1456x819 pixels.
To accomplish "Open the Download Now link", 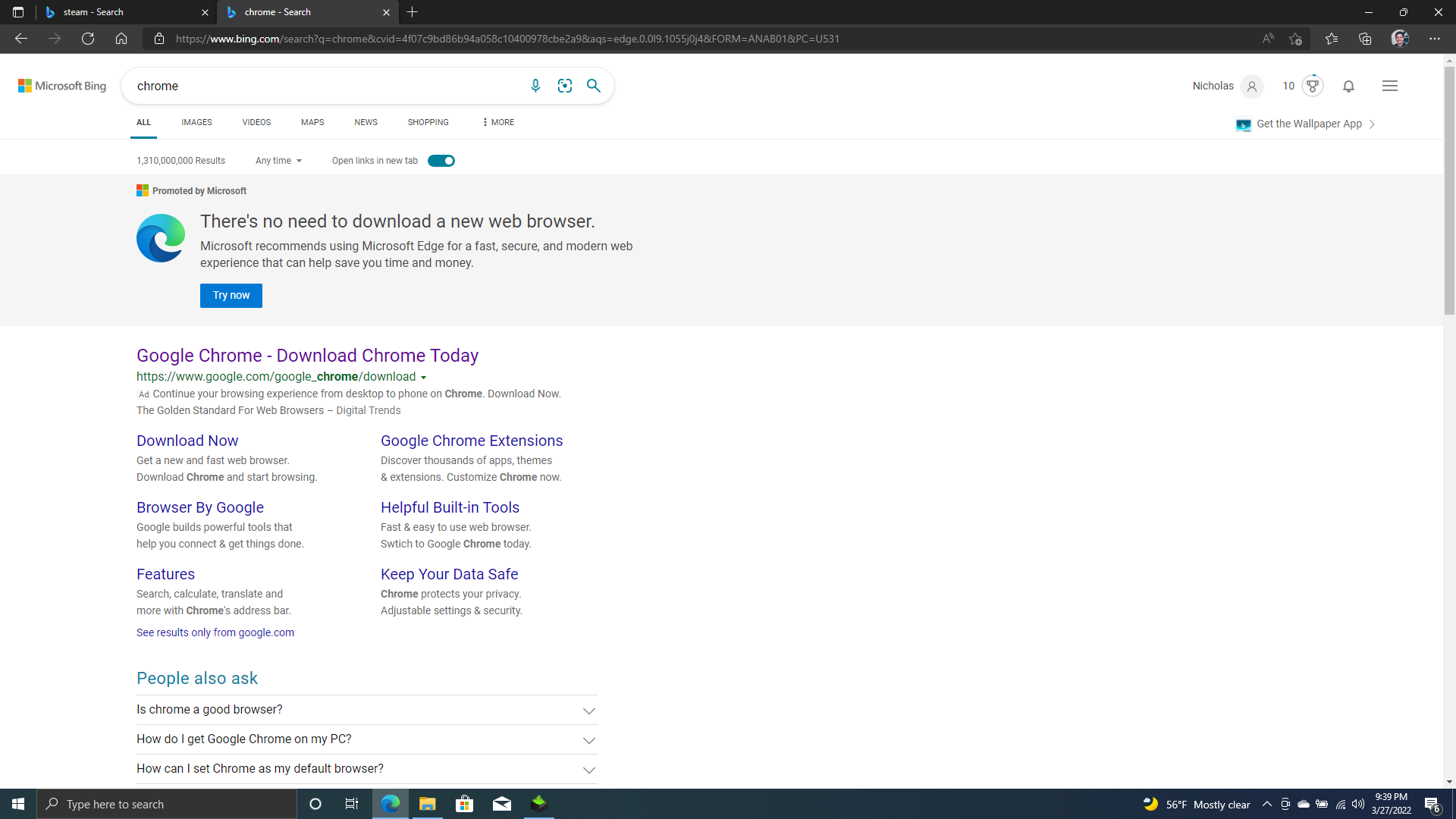I will click(187, 441).
